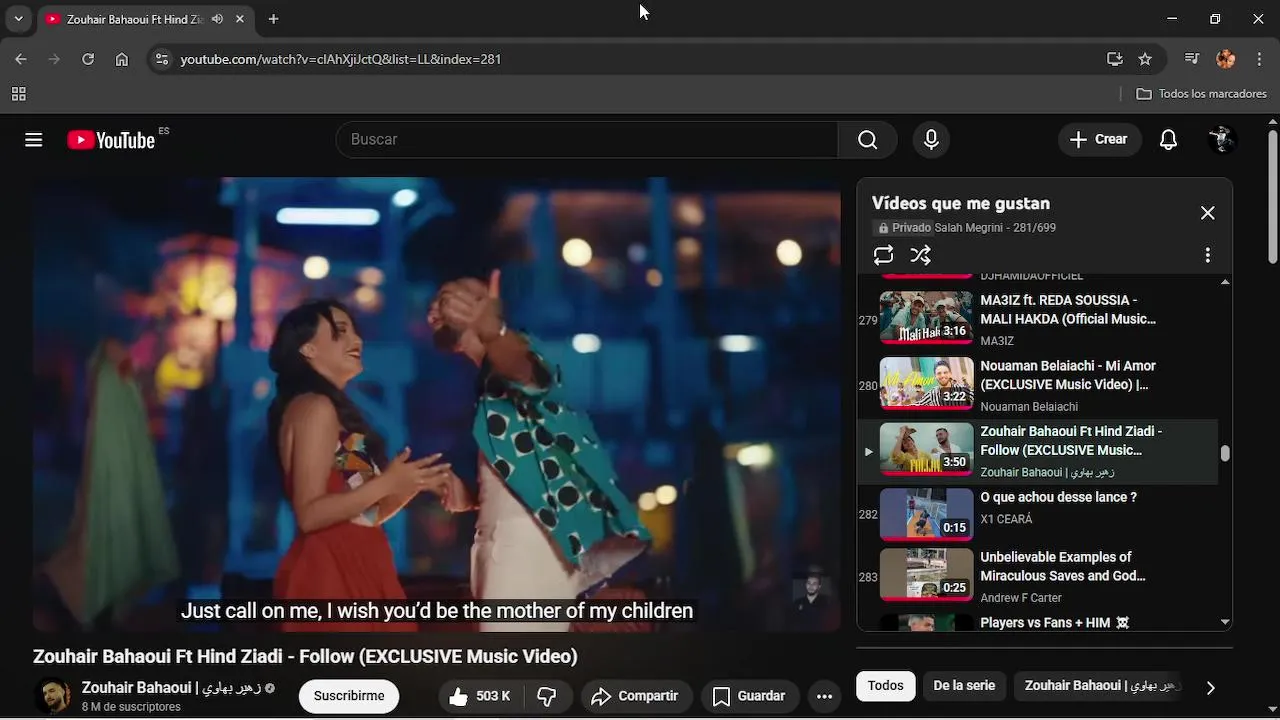Select the Zouhair Bahaoui chip
Image resolution: width=1280 pixels, height=720 pixels.
(1099, 686)
